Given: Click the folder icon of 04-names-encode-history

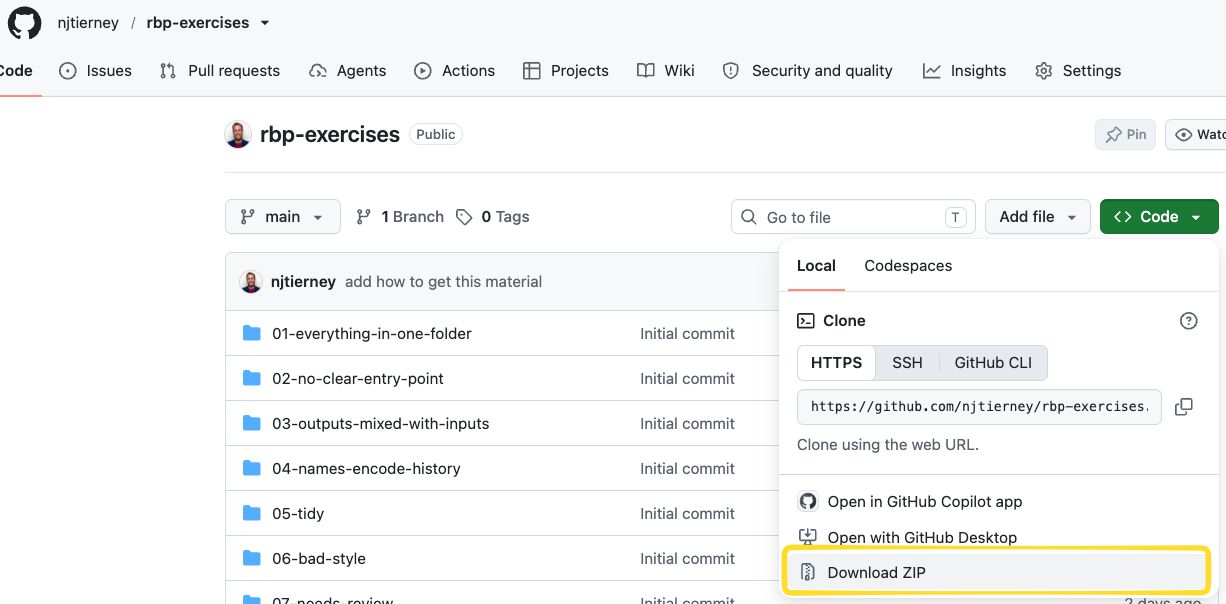Looking at the screenshot, I should (x=252, y=468).
